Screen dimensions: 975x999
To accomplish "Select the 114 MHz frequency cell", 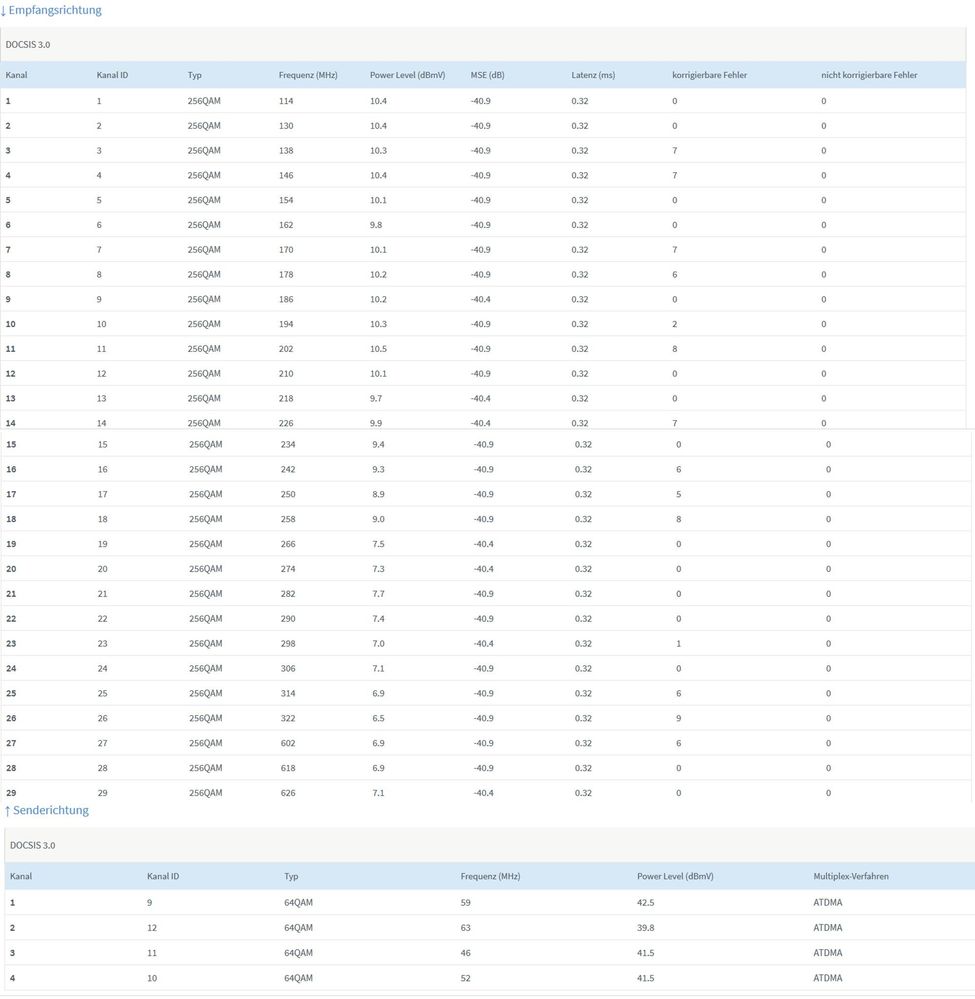I will [x=286, y=101].
